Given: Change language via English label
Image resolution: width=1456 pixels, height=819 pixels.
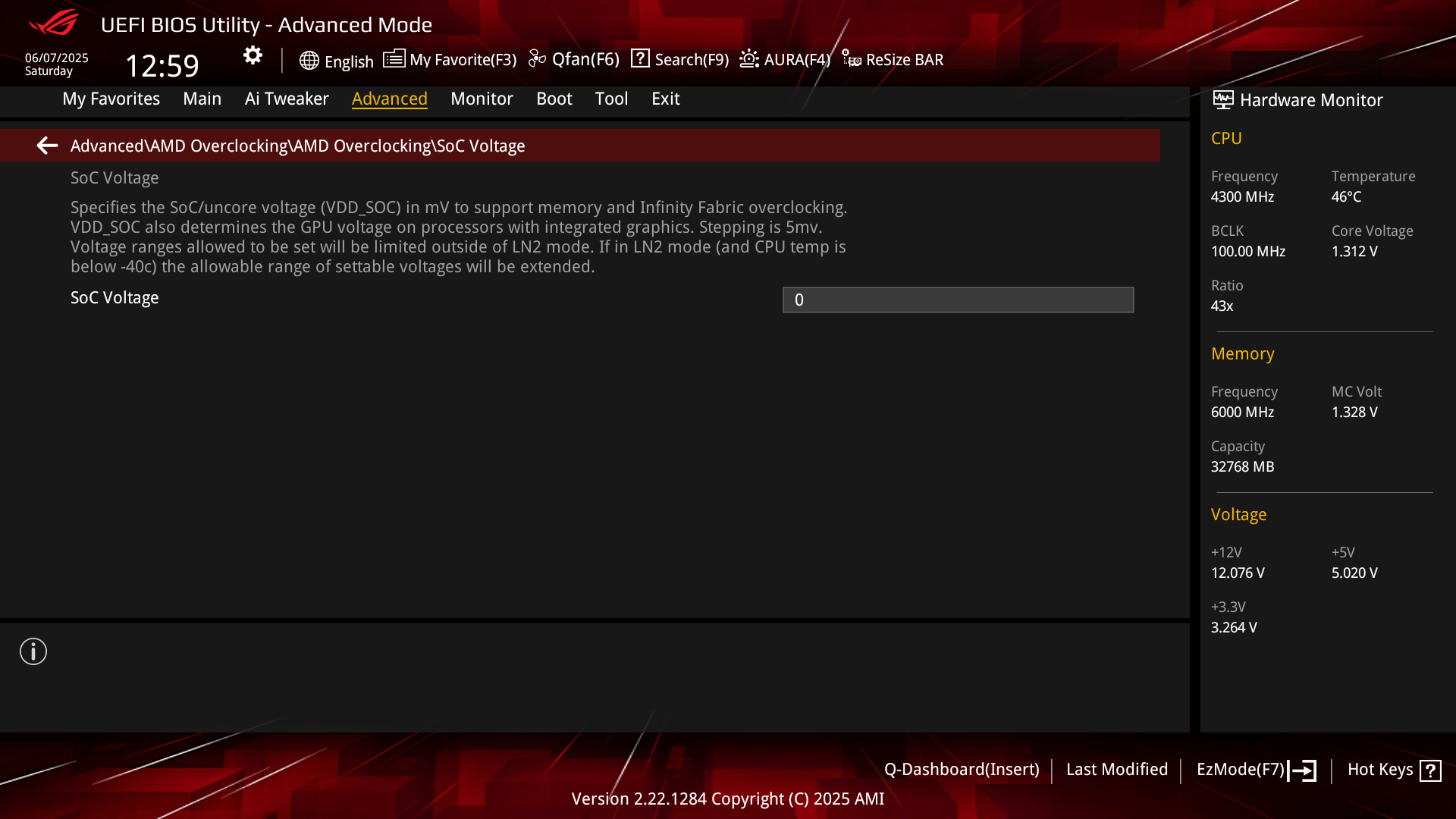Looking at the screenshot, I should point(349,62).
